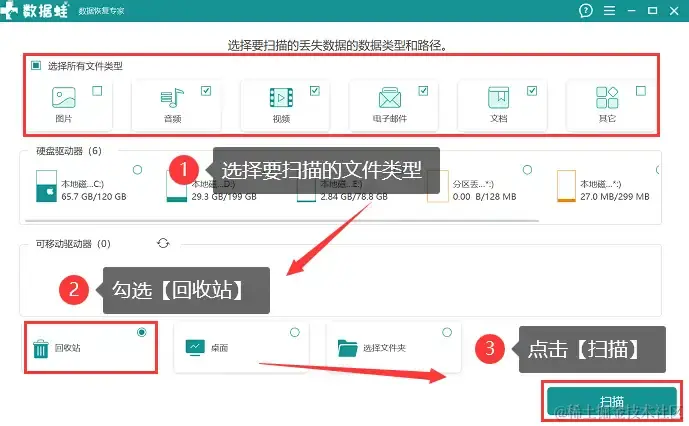Click the 65.7 GB/120 GB text
689x426 pixels.
click(x=94, y=197)
